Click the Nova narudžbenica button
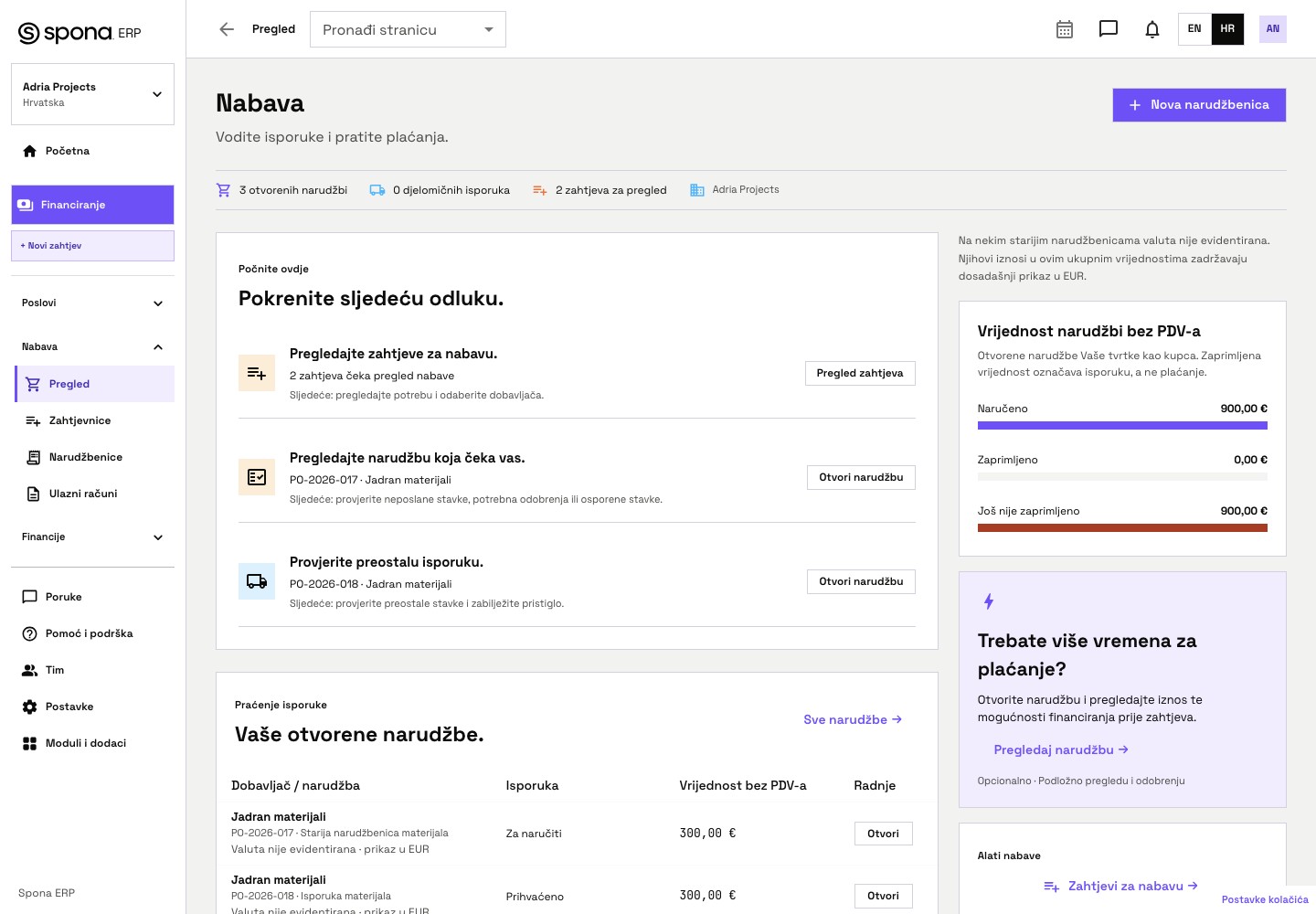The width and height of the screenshot is (1316, 914). [1199, 105]
